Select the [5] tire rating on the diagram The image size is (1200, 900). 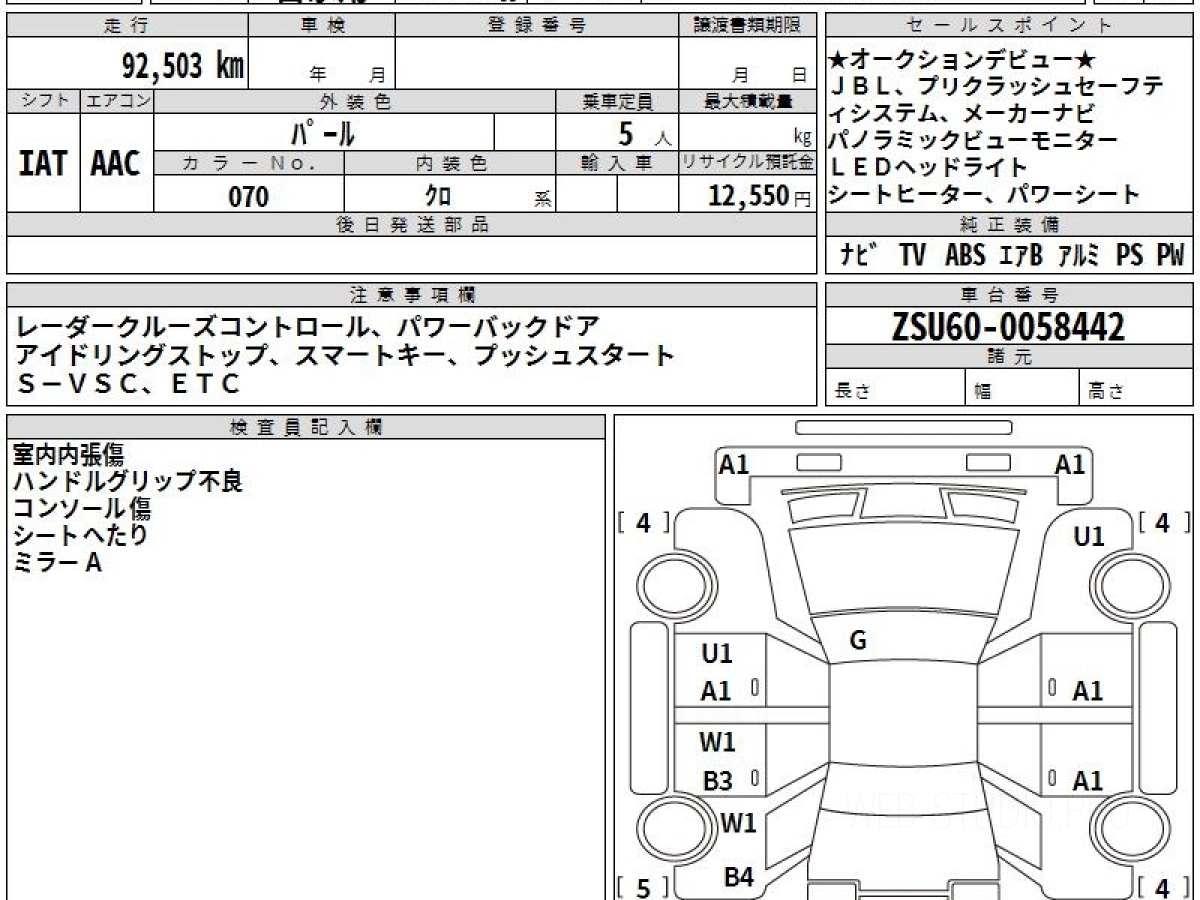[643, 886]
